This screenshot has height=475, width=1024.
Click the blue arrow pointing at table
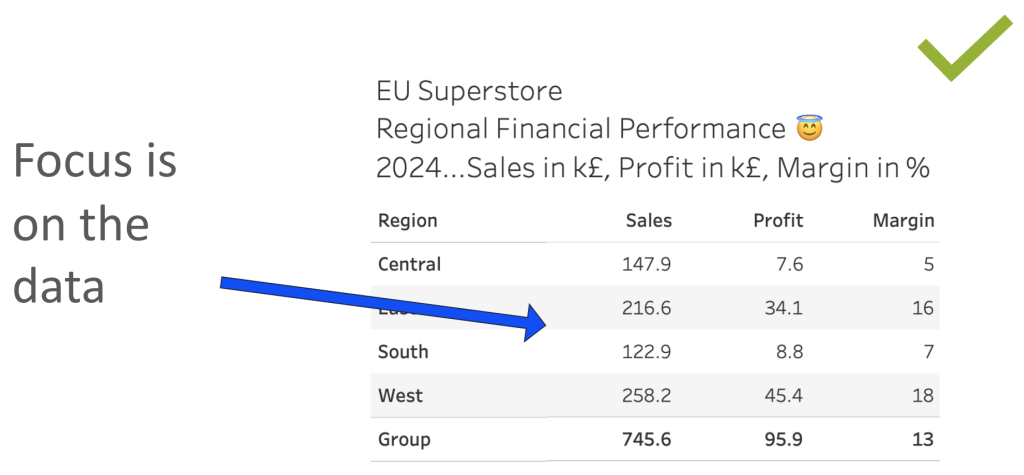click(x=383, y=308)
